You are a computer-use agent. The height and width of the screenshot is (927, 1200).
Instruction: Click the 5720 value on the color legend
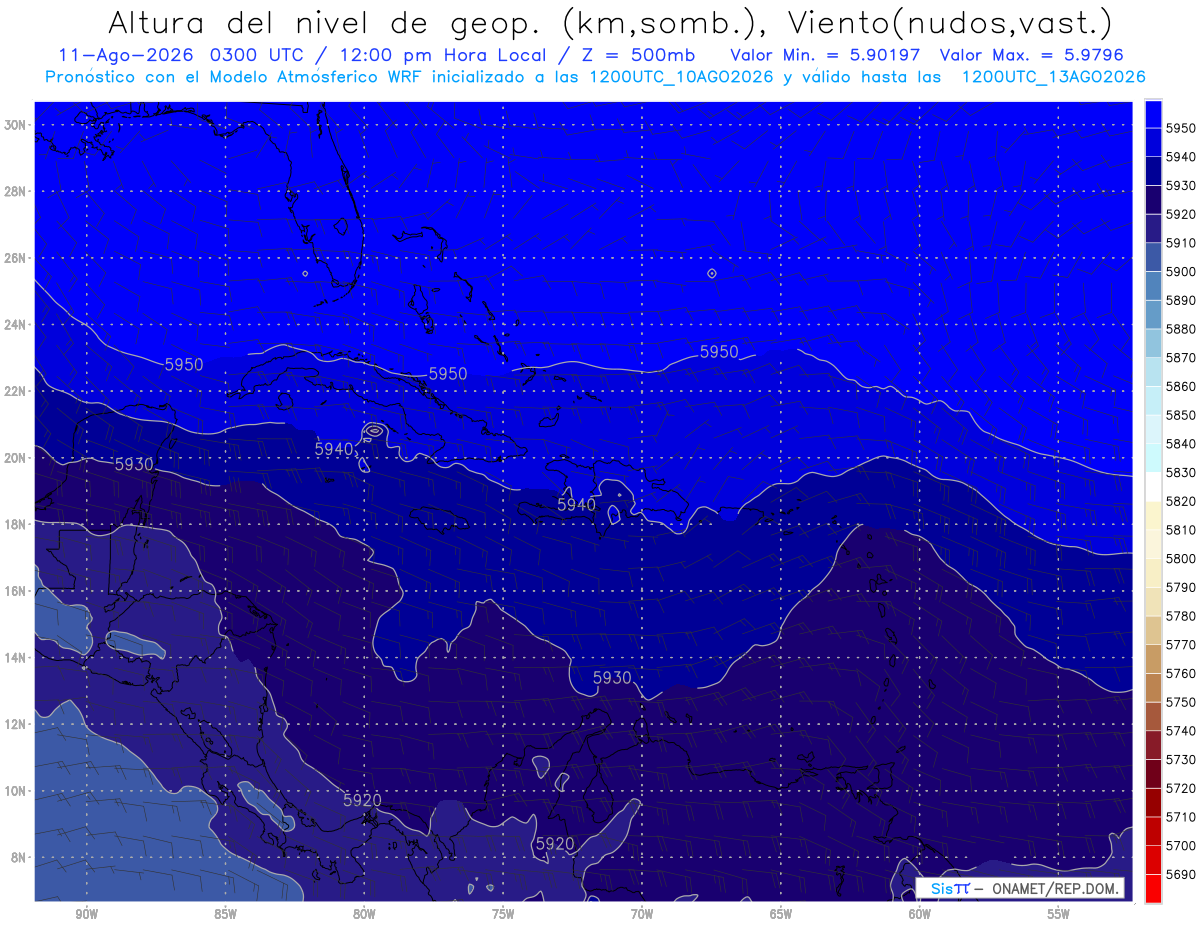(1180, 788)
